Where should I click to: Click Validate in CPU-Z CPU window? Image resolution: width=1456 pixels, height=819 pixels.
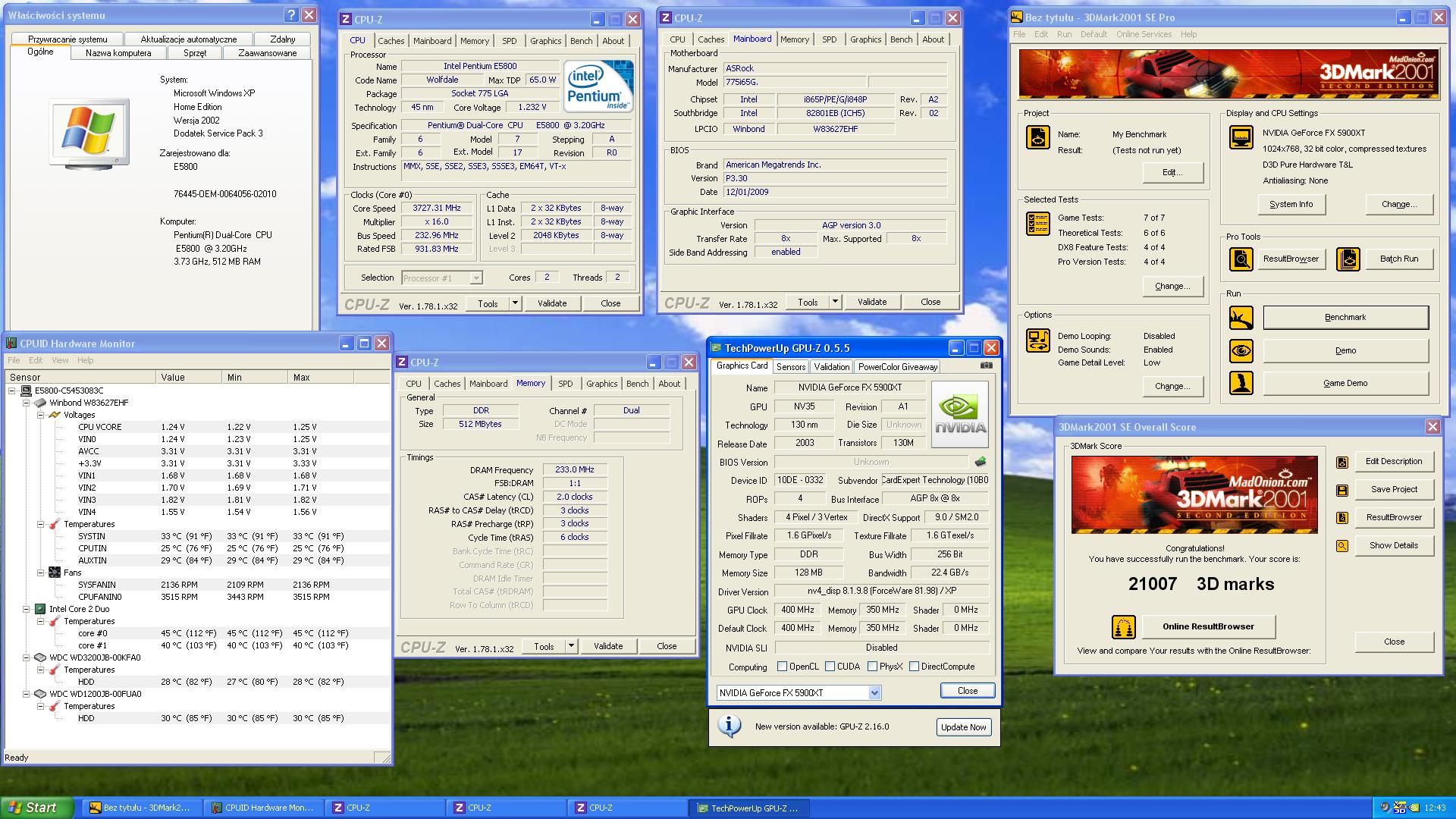pyautogui.click(x=552, y=303)
